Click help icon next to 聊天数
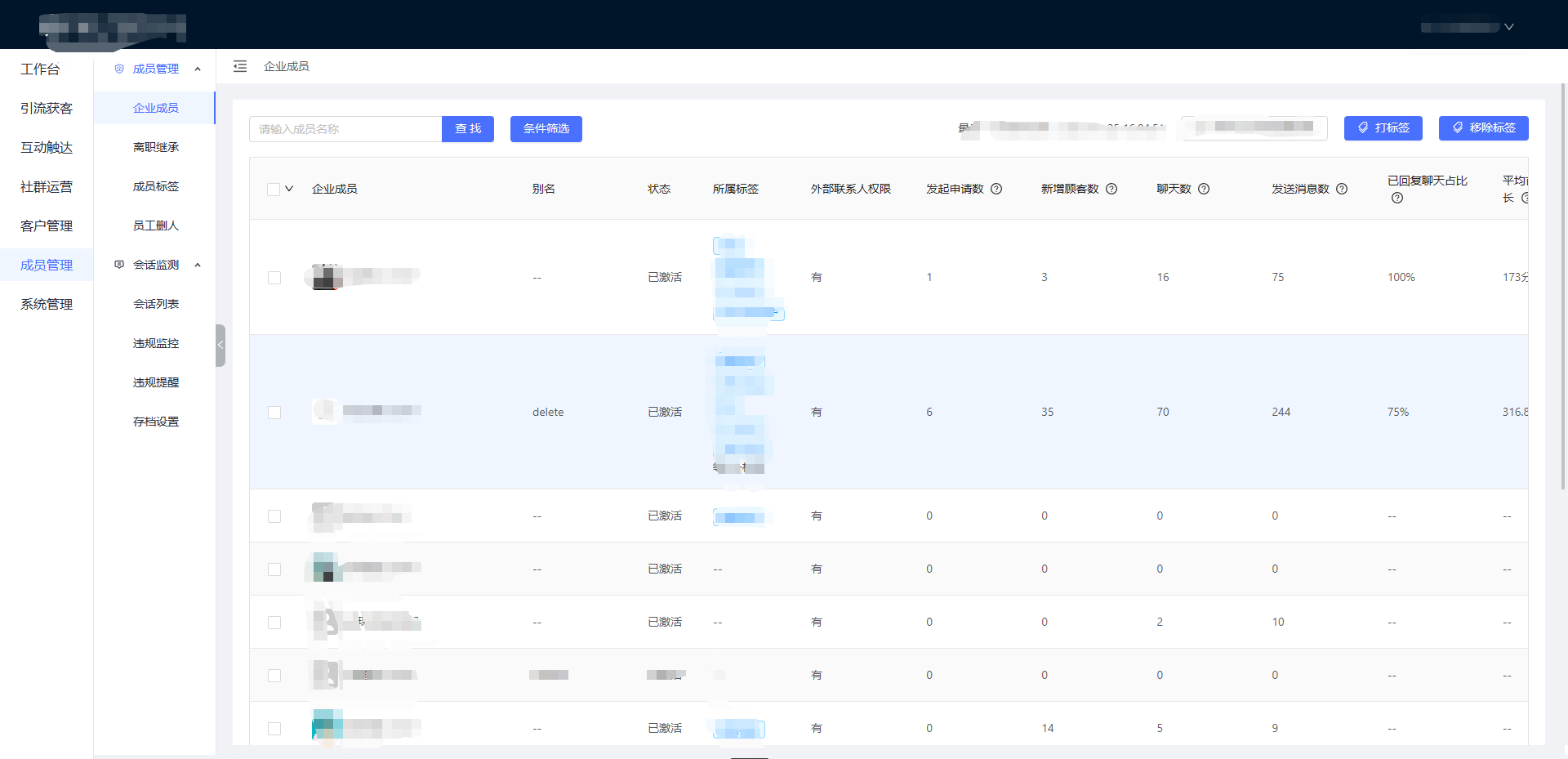This screenshot has width=1568, height=759. coord(1204,189)
